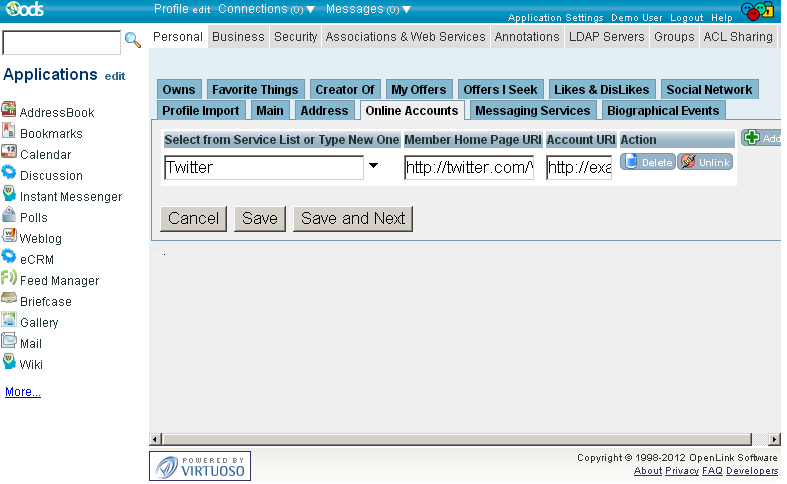Expand the service list dropdown arrow
This screenshot has height=484, width=787.
coord(374,166)
